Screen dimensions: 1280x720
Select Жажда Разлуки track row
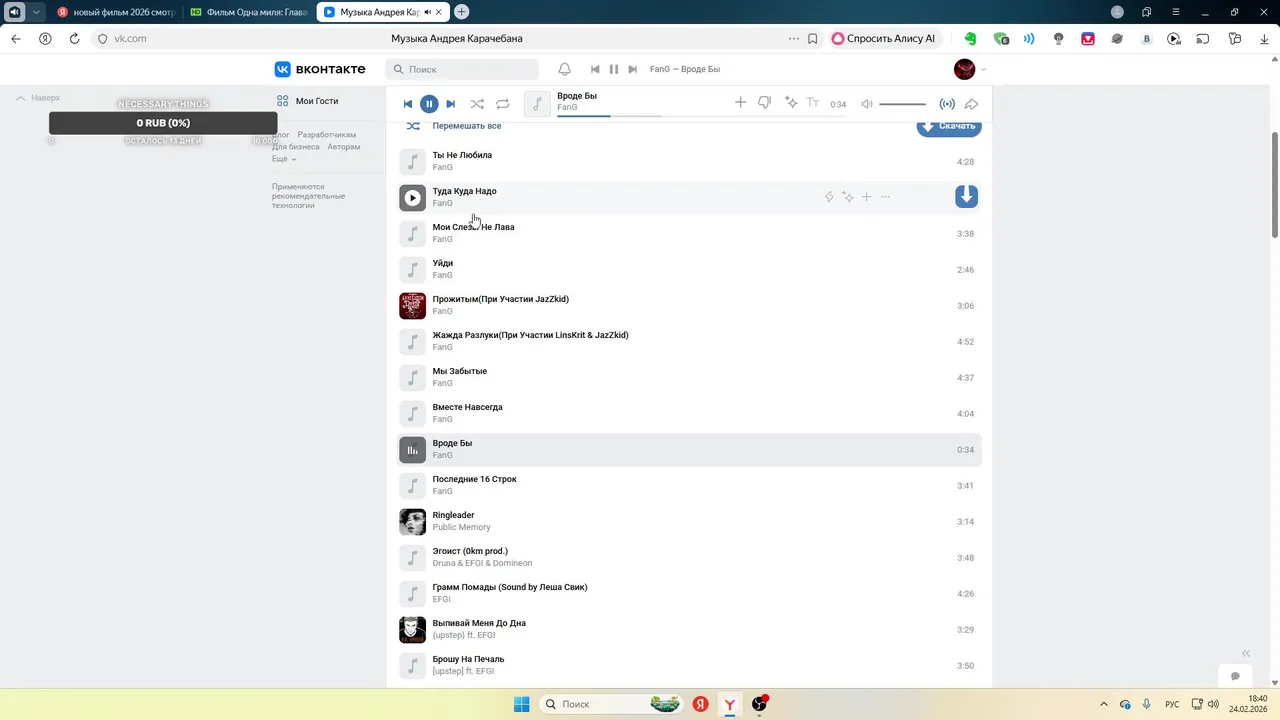tap(690, 342)
